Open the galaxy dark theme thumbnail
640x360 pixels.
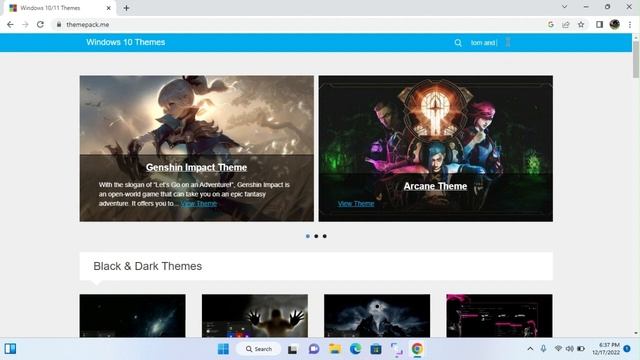coord(132,316)
